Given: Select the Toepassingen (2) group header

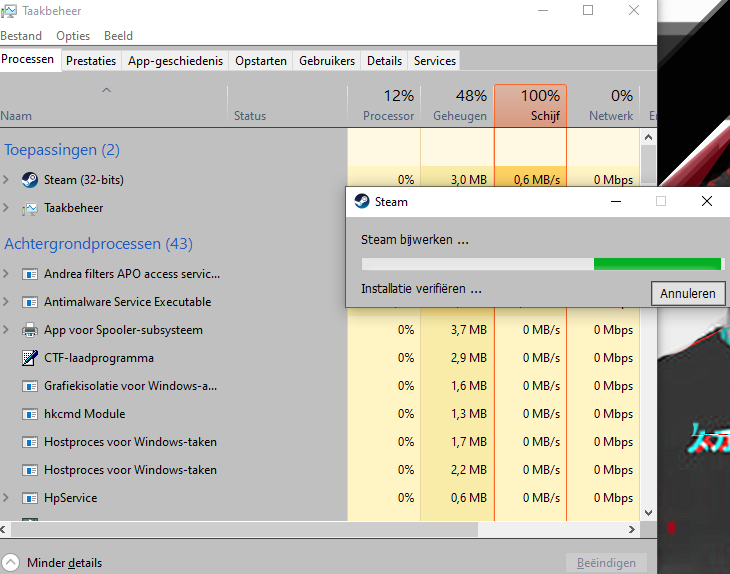Looking at the screenshot, I should coord(62,150).
